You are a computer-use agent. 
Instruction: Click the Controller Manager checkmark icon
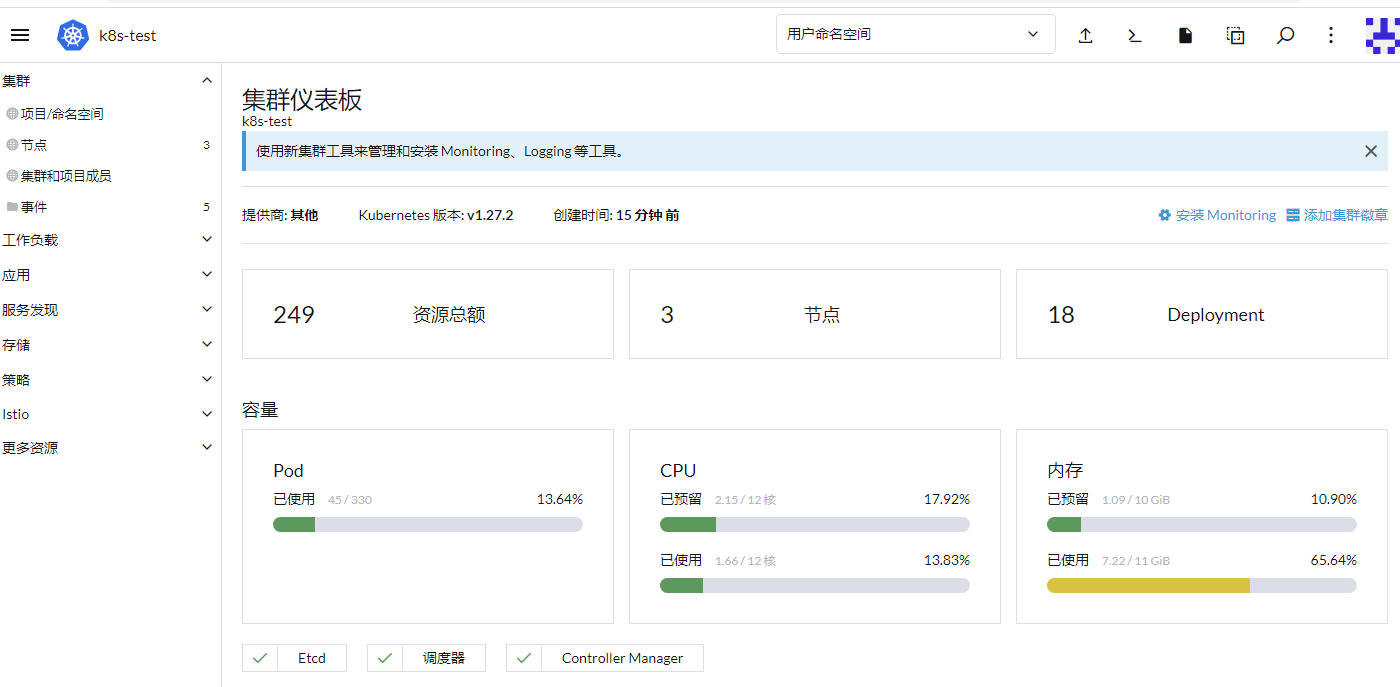pos(524,658)
